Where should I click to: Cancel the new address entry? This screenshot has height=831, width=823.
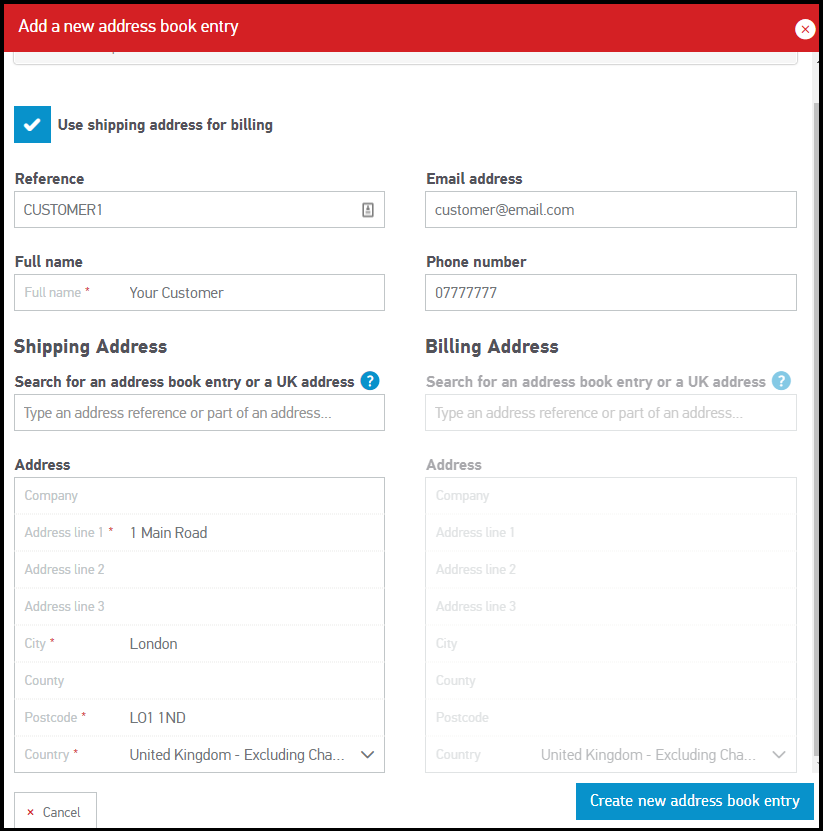[55, 812]
